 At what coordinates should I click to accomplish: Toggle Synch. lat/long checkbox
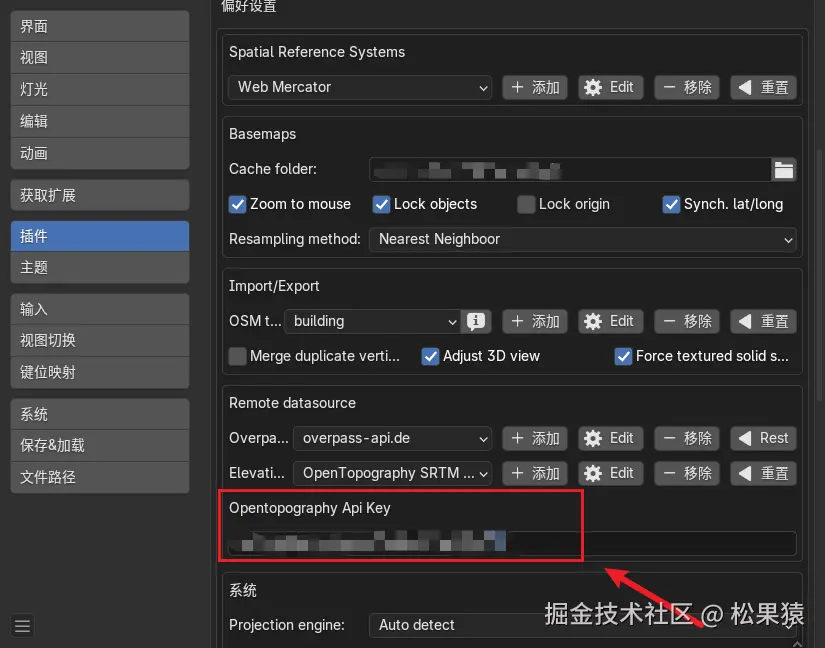[671, 204]
